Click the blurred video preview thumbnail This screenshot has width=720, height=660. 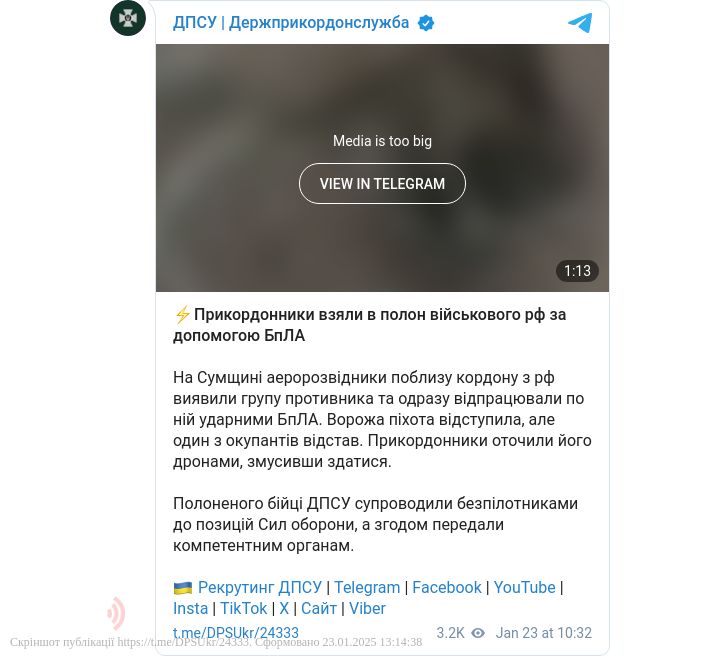(x=382, y=168)
